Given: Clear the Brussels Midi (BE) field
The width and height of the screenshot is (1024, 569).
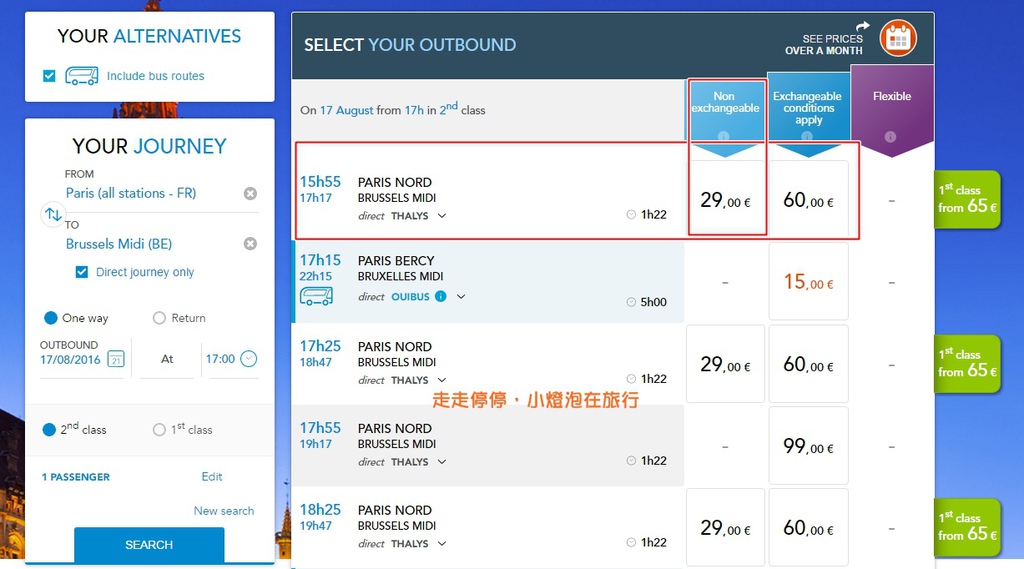Looking at the screenshot, I should pyautogui.click(x=250, y=244).
